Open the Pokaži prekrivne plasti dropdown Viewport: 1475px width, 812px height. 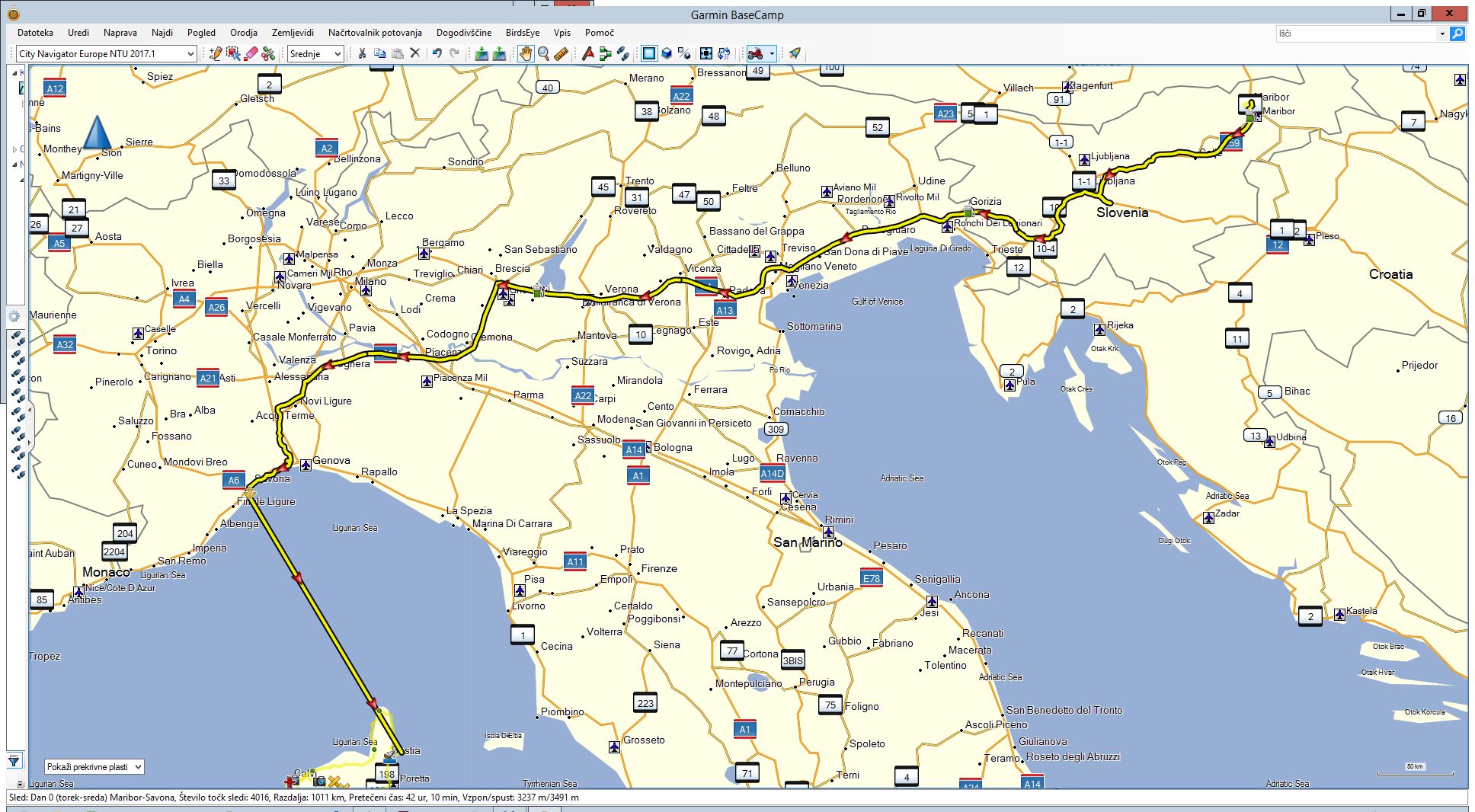tap(94, 767)
